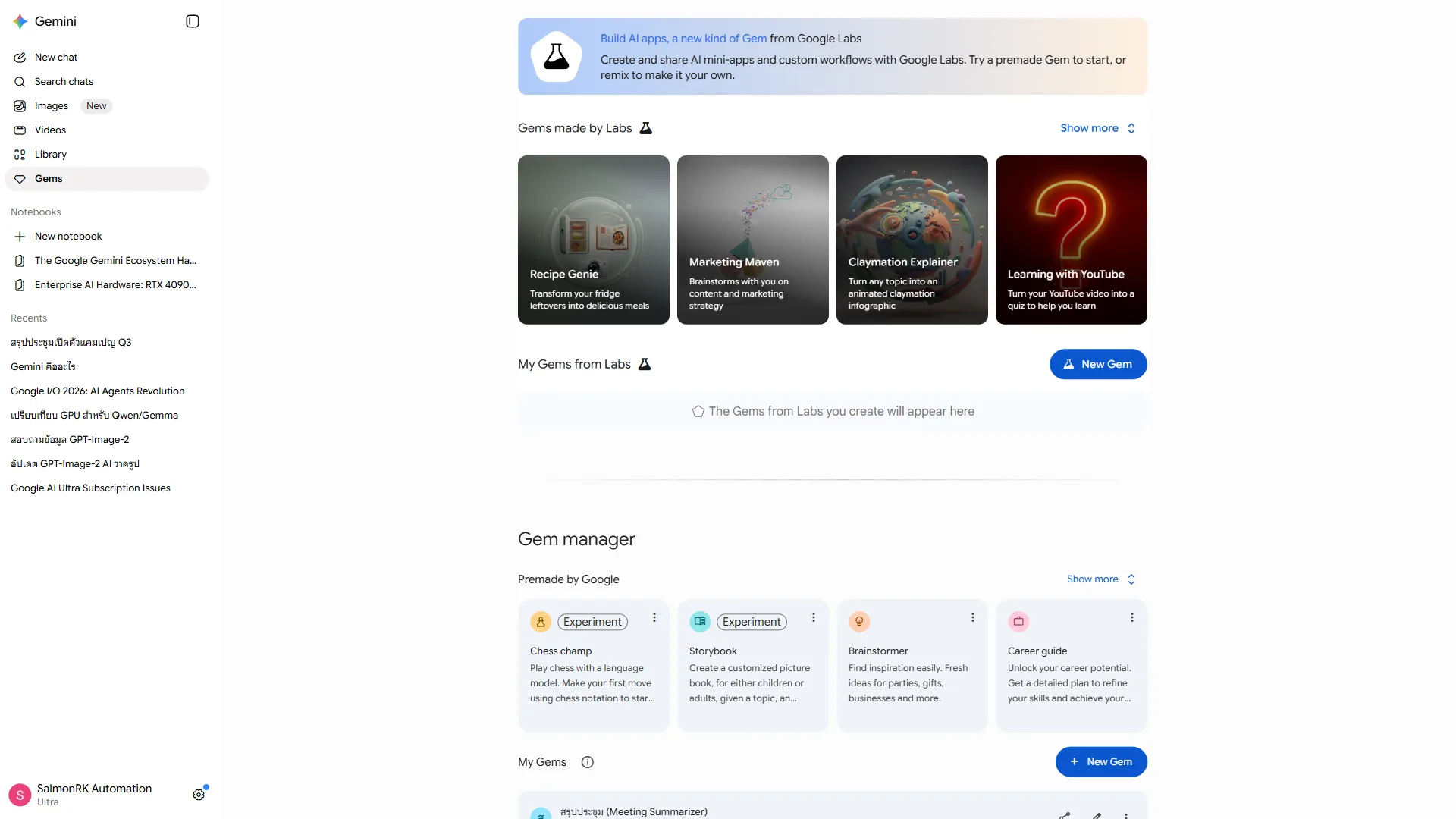
Task: Create a New notebook
Action: coord(106,237)
